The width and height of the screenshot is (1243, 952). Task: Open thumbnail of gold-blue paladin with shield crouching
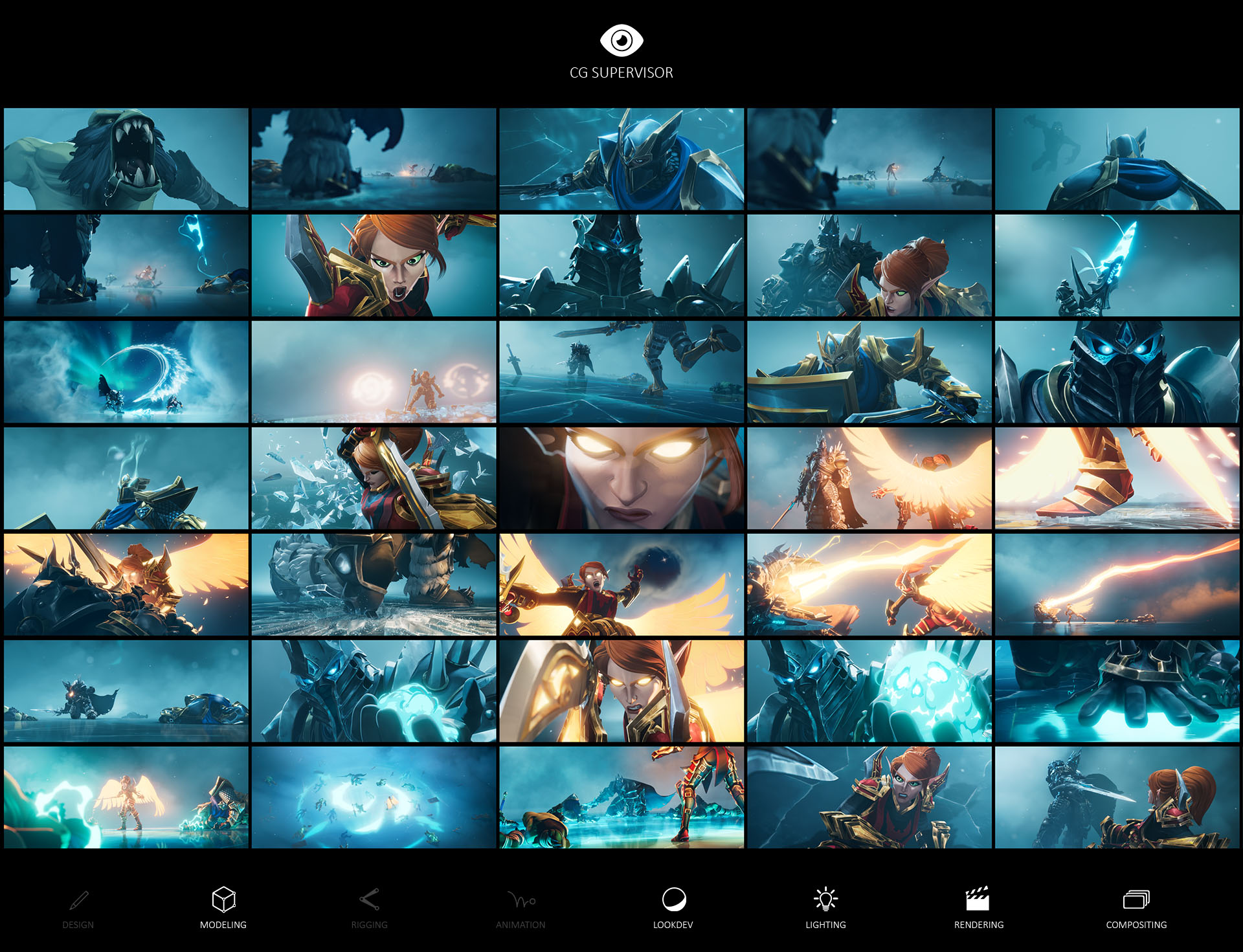(869, 372)
